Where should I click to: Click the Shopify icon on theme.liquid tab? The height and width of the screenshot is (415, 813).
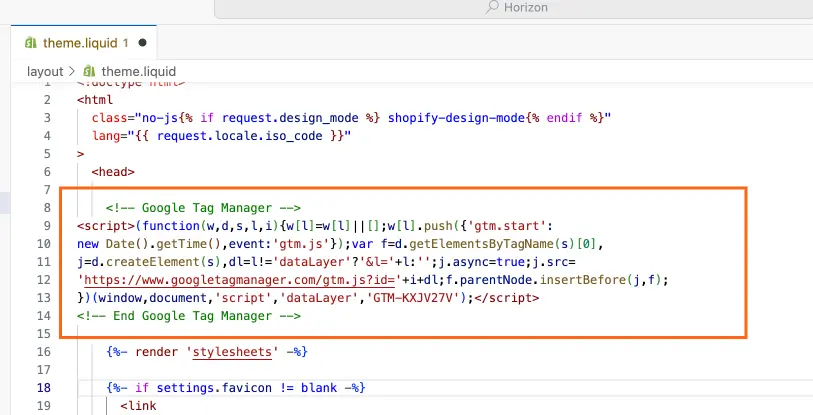click(x=31, y=43)
